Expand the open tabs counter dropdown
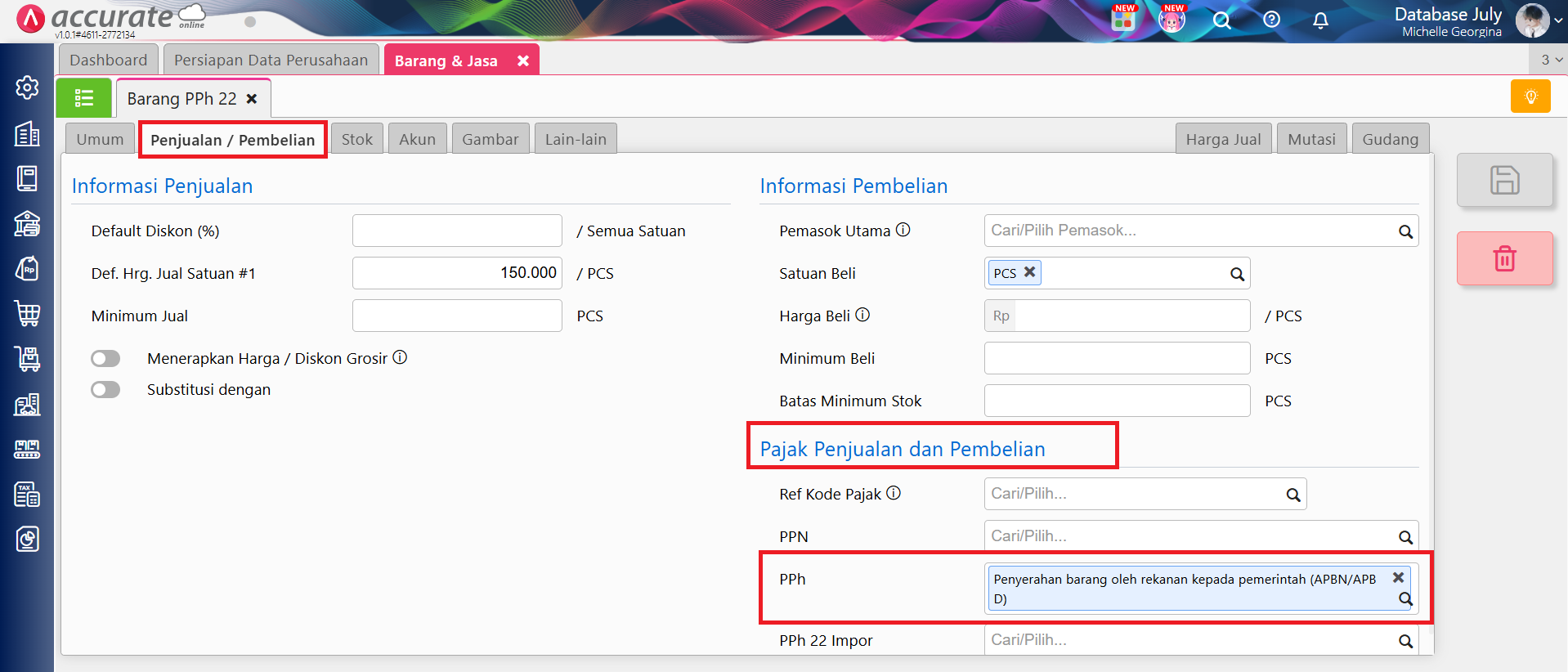The image size is (1568, 672). (1551, 60)
